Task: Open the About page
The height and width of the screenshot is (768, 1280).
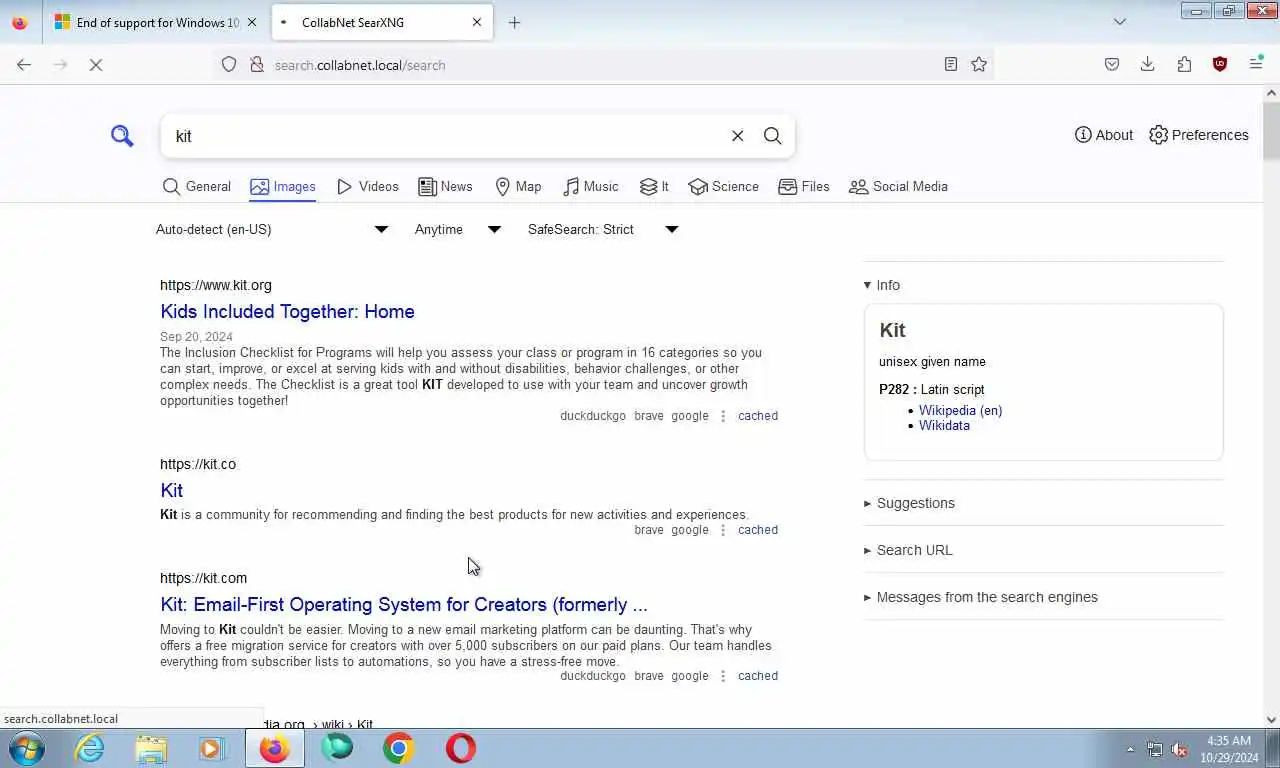Action: point(1104,135)
